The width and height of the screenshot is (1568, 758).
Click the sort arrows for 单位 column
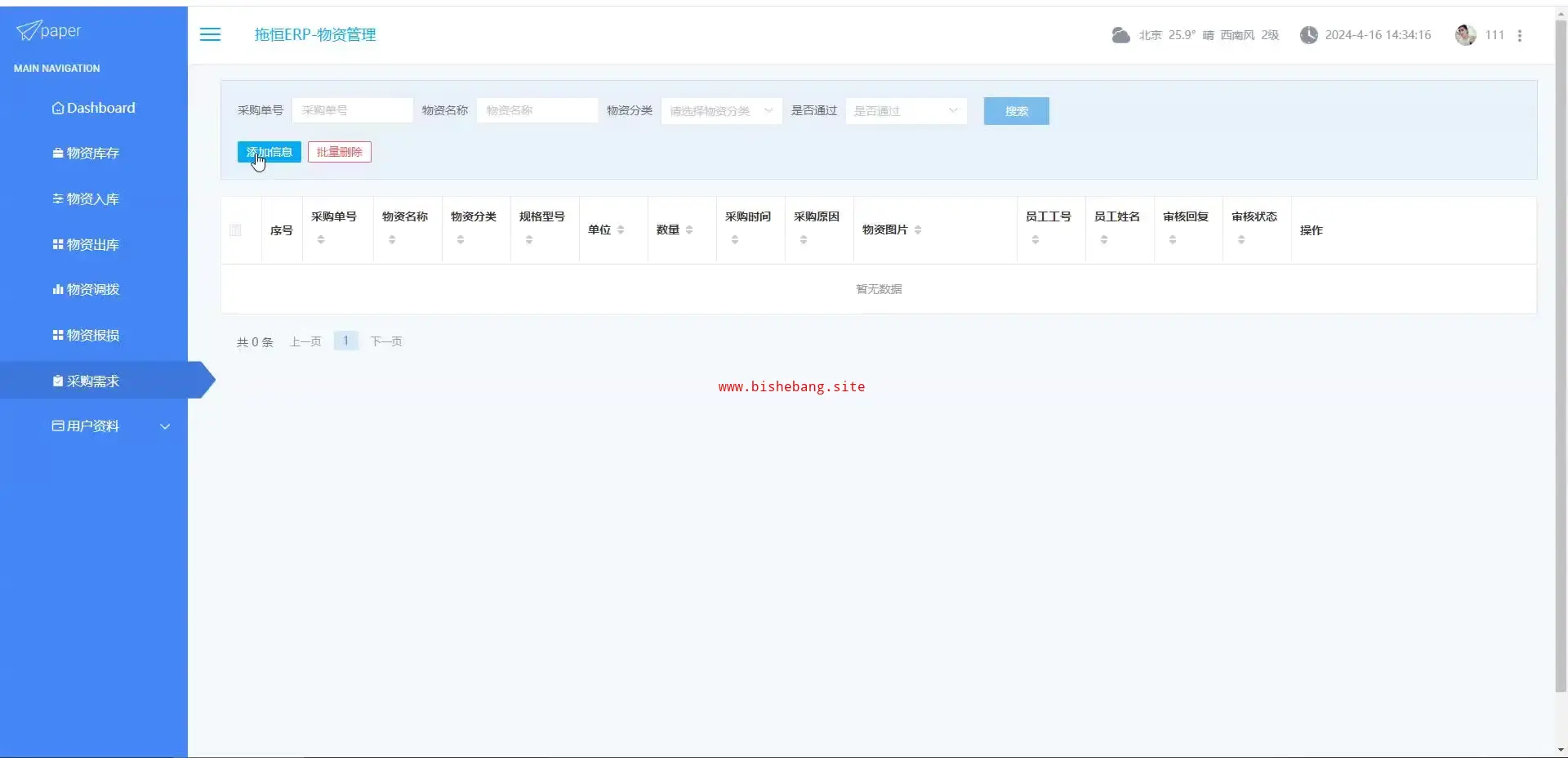[x=621, y=230]
